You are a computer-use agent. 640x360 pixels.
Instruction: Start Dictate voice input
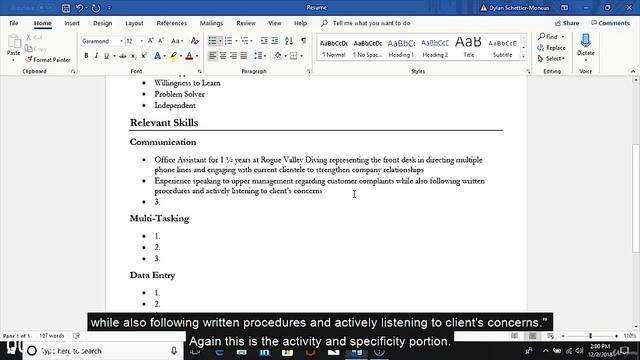586,47
